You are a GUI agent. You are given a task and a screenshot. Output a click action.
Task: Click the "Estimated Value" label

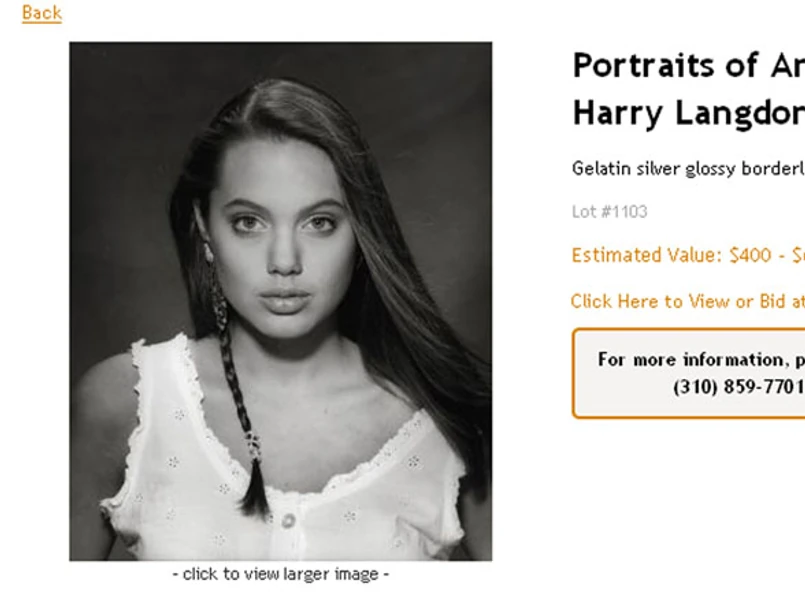click(645, 255)
